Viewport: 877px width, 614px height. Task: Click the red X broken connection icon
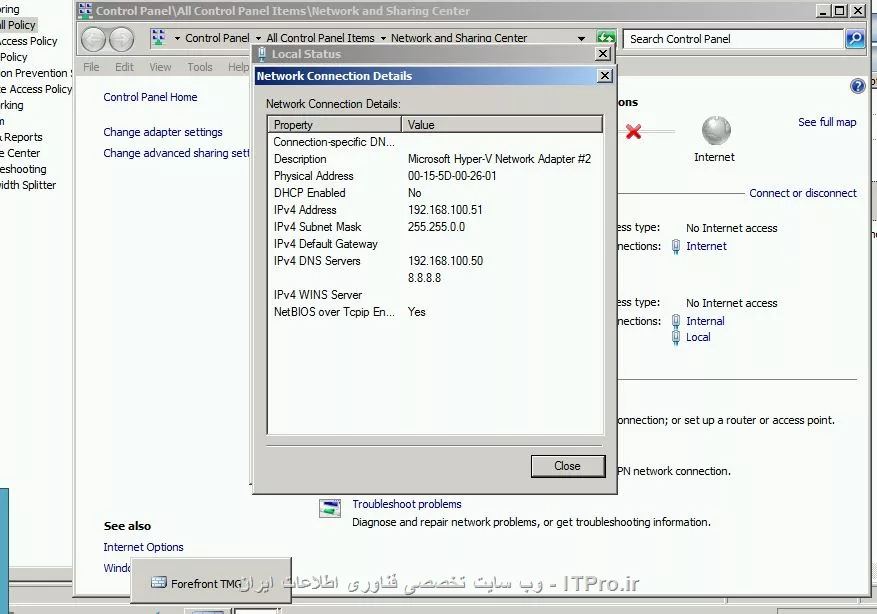633,132
